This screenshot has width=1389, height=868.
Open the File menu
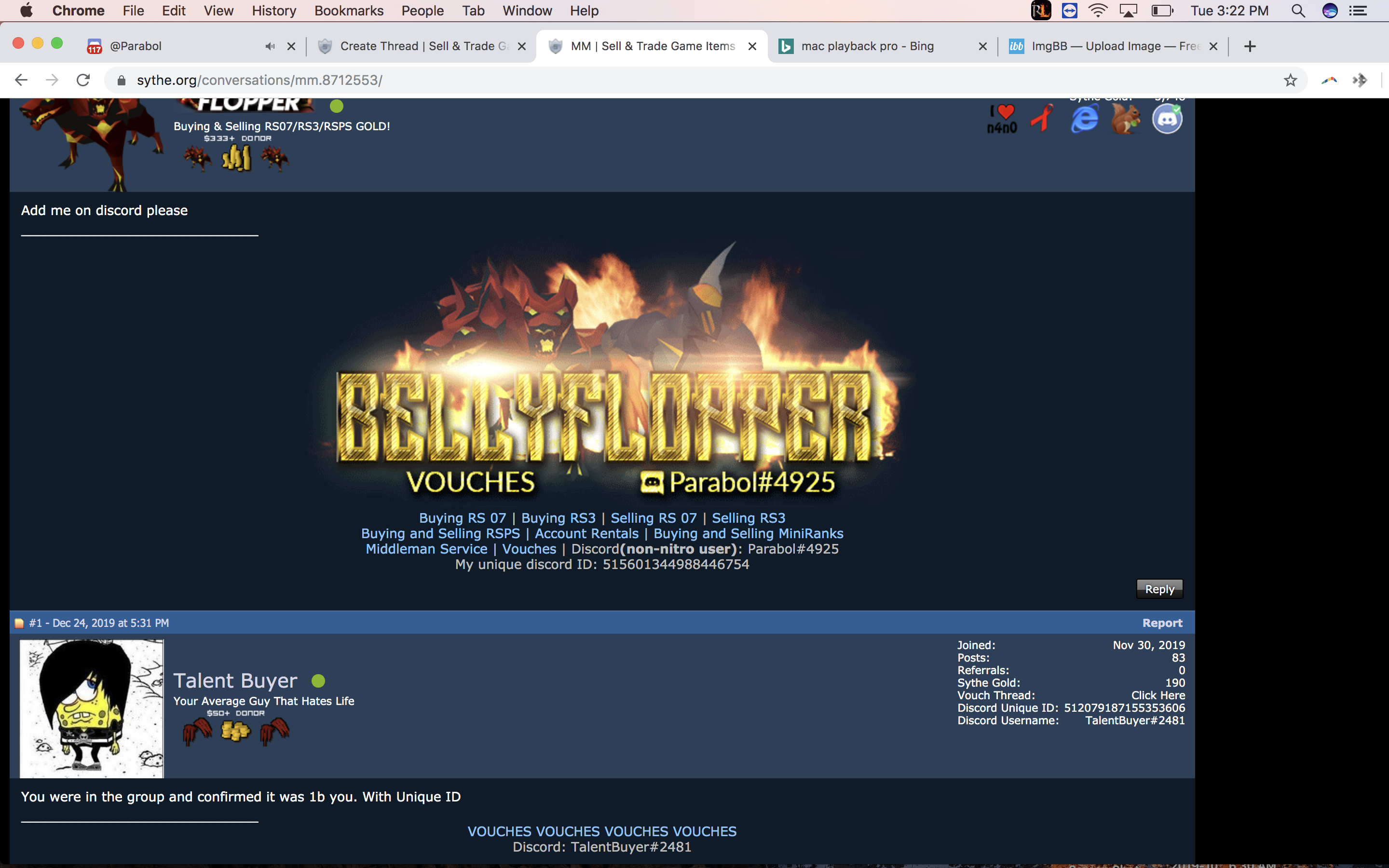coord(133,10)
